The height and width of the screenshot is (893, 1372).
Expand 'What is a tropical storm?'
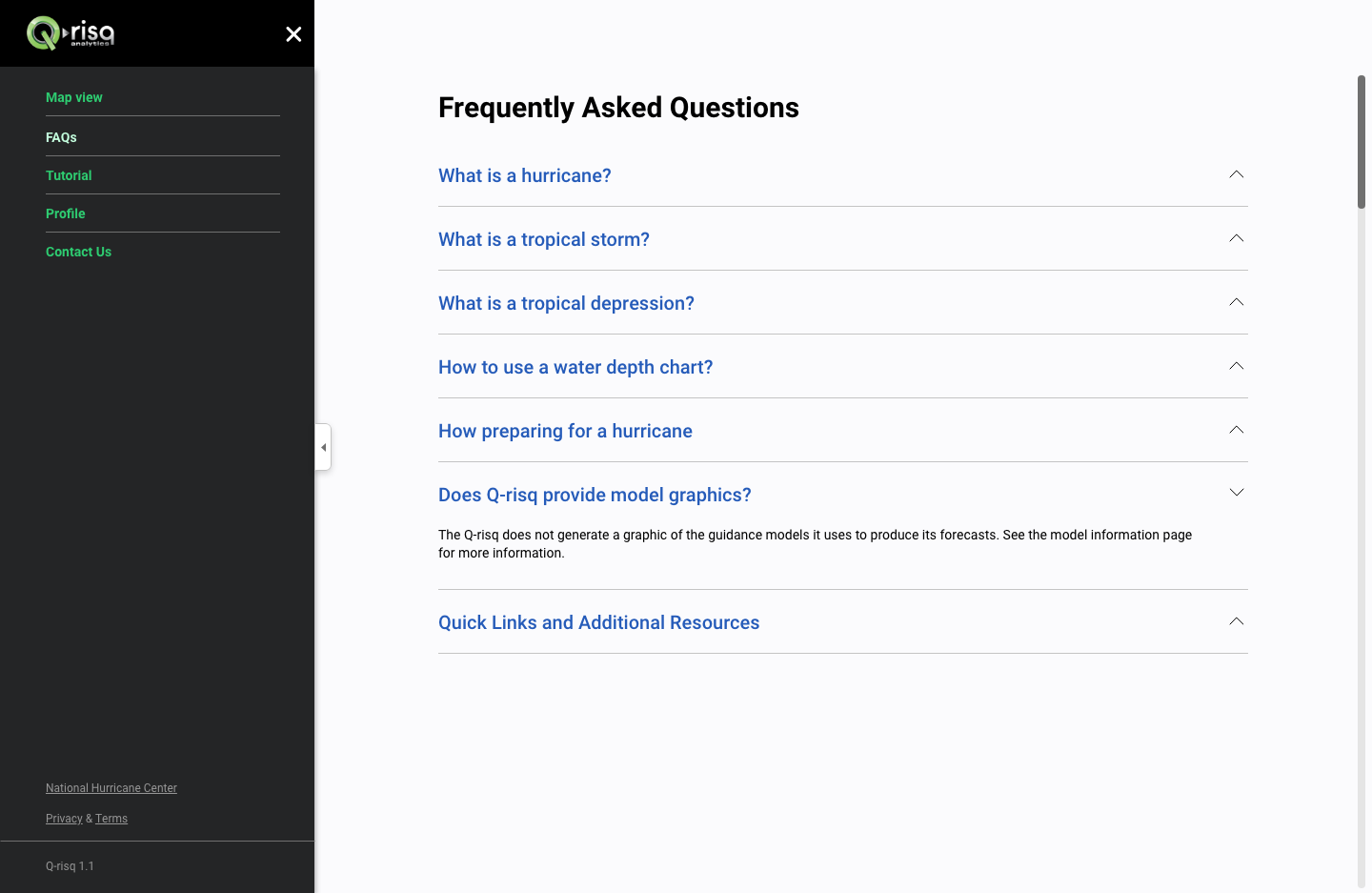pos(543,239)
